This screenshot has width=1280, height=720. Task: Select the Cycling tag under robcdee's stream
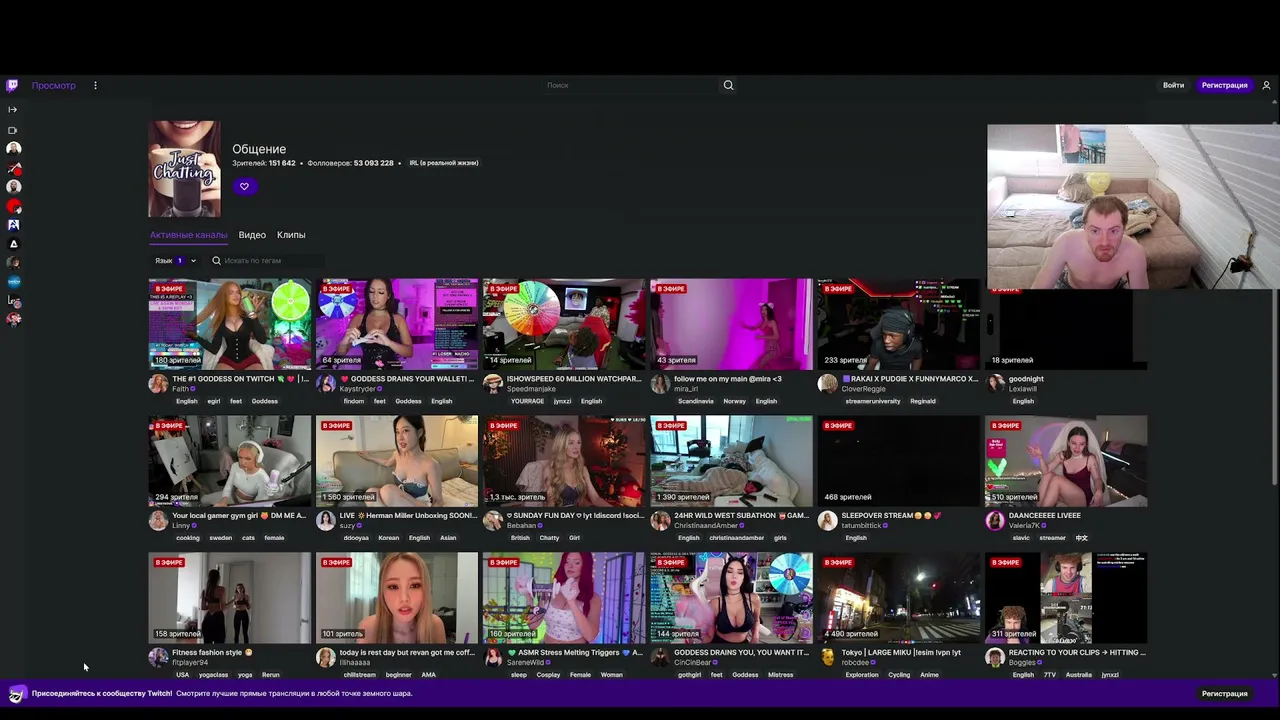(x=899, y=675)
